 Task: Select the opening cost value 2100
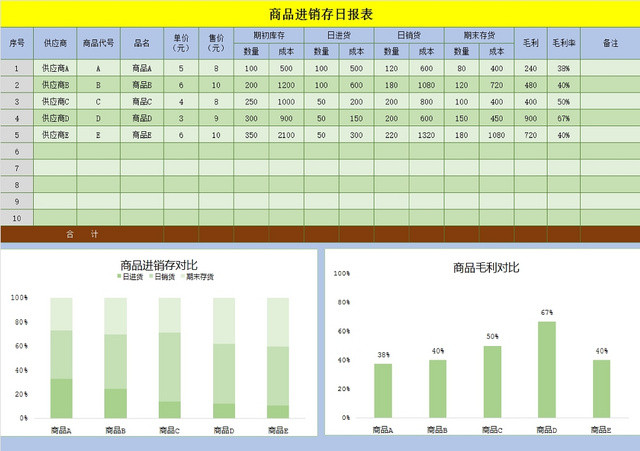click(x=286, y=135)
